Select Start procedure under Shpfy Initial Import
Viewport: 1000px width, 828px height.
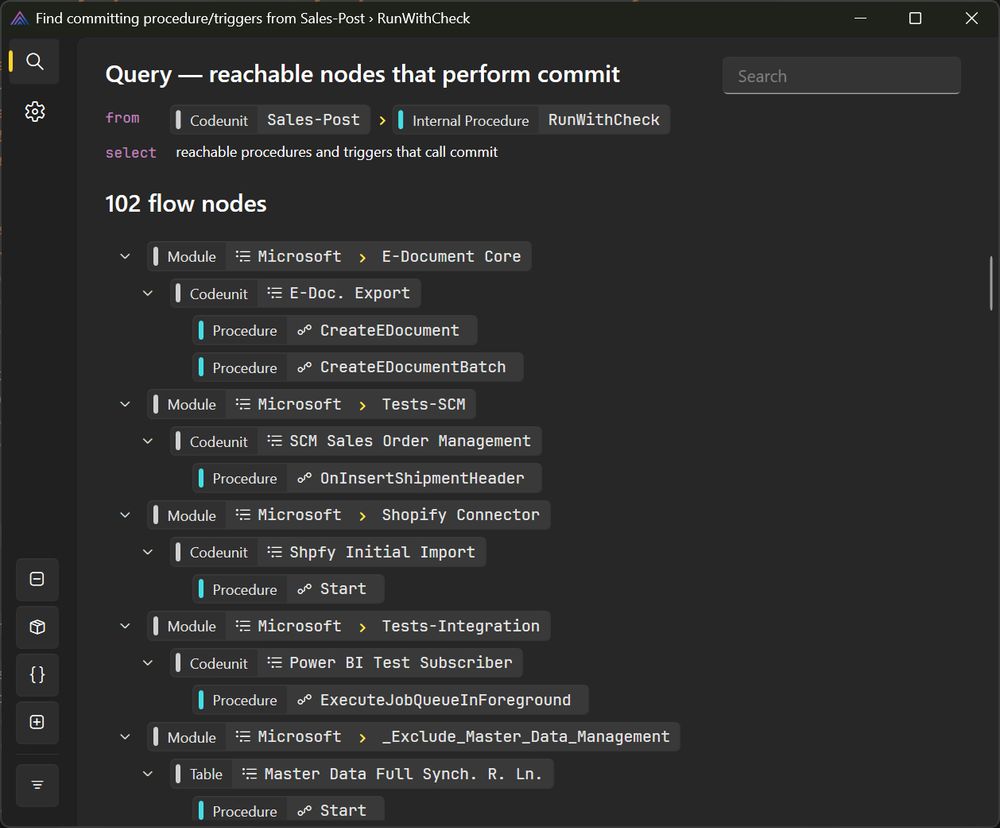tap(288, 589)
